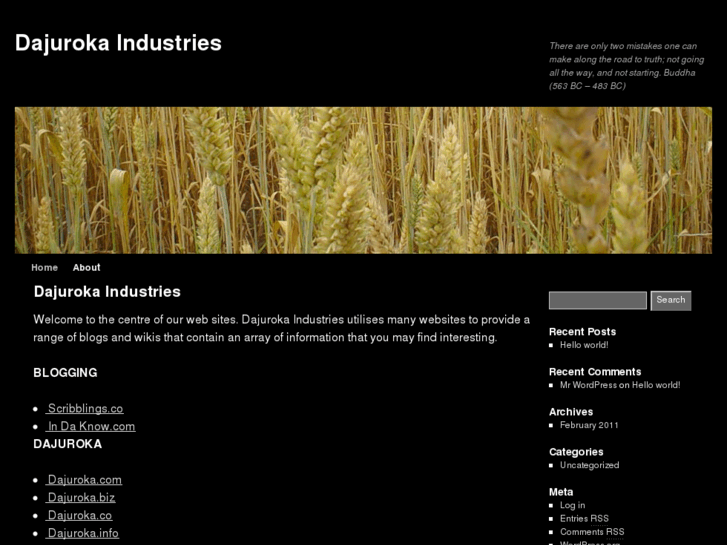This screenshot has height=545, width=727.
Task: Visit the Scribblings.co blog link
Action: click(x=84, y=409)
